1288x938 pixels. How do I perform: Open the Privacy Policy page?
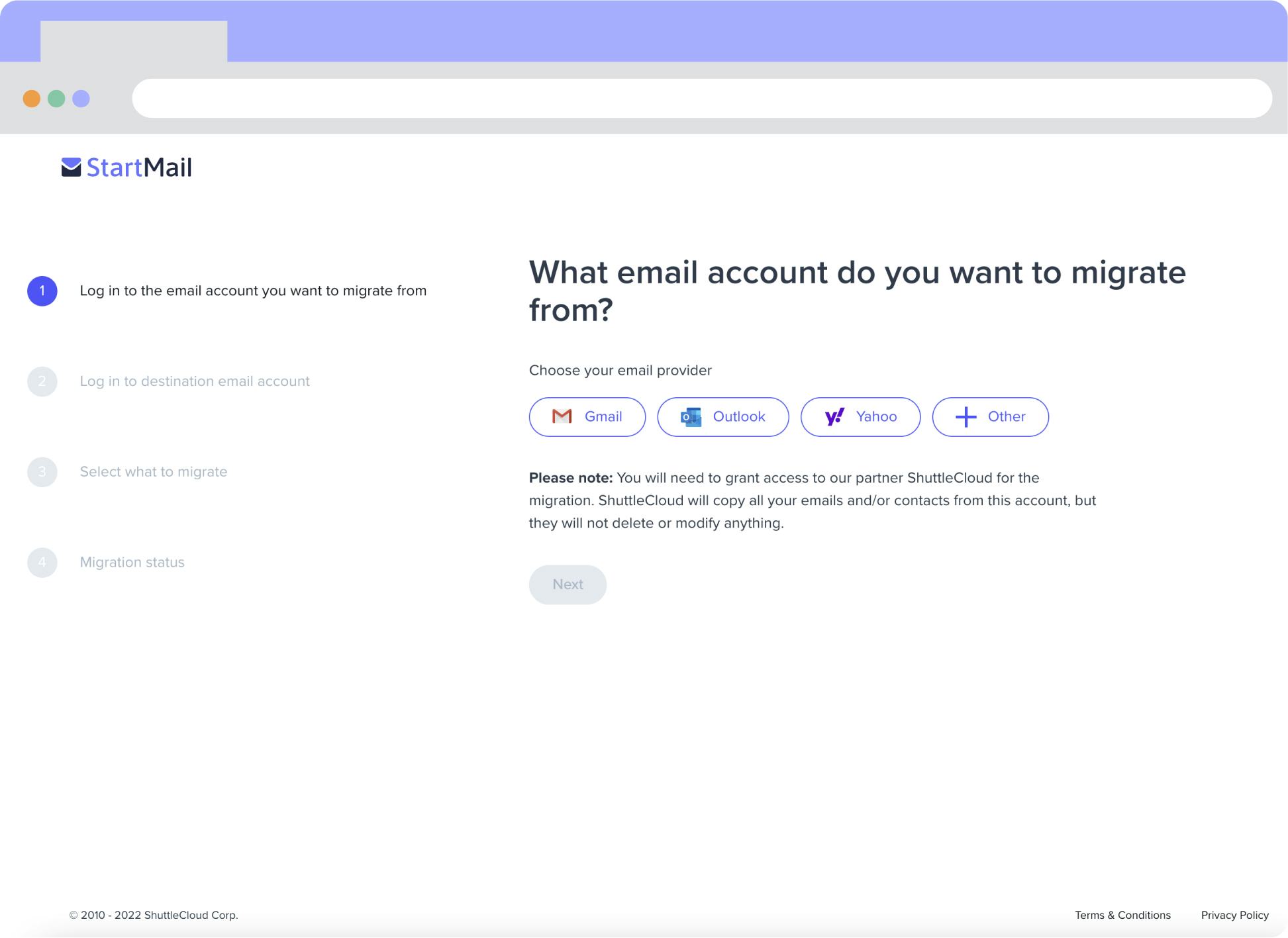coord(1234,915)
